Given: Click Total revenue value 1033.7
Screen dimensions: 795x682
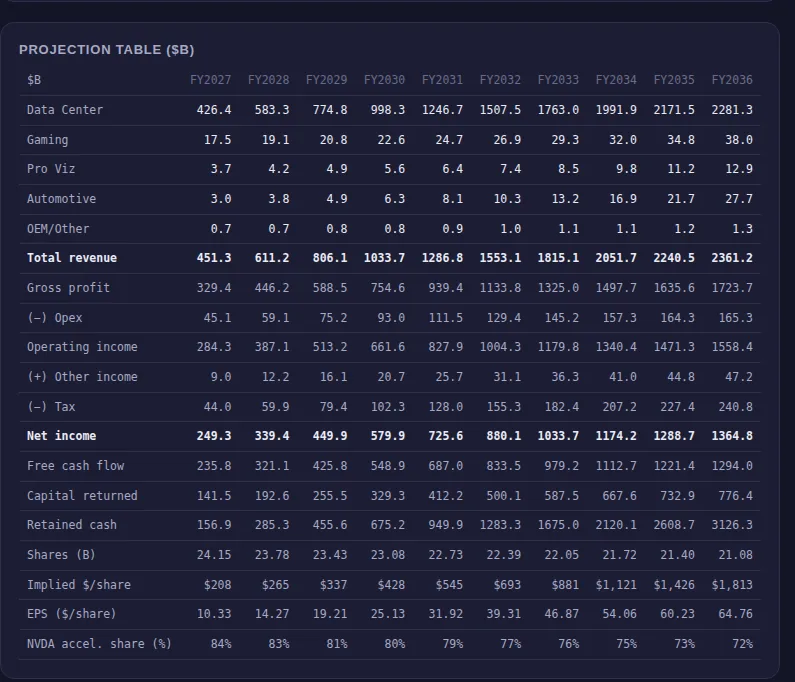Looking at the screenshot, I should point(384,258).
